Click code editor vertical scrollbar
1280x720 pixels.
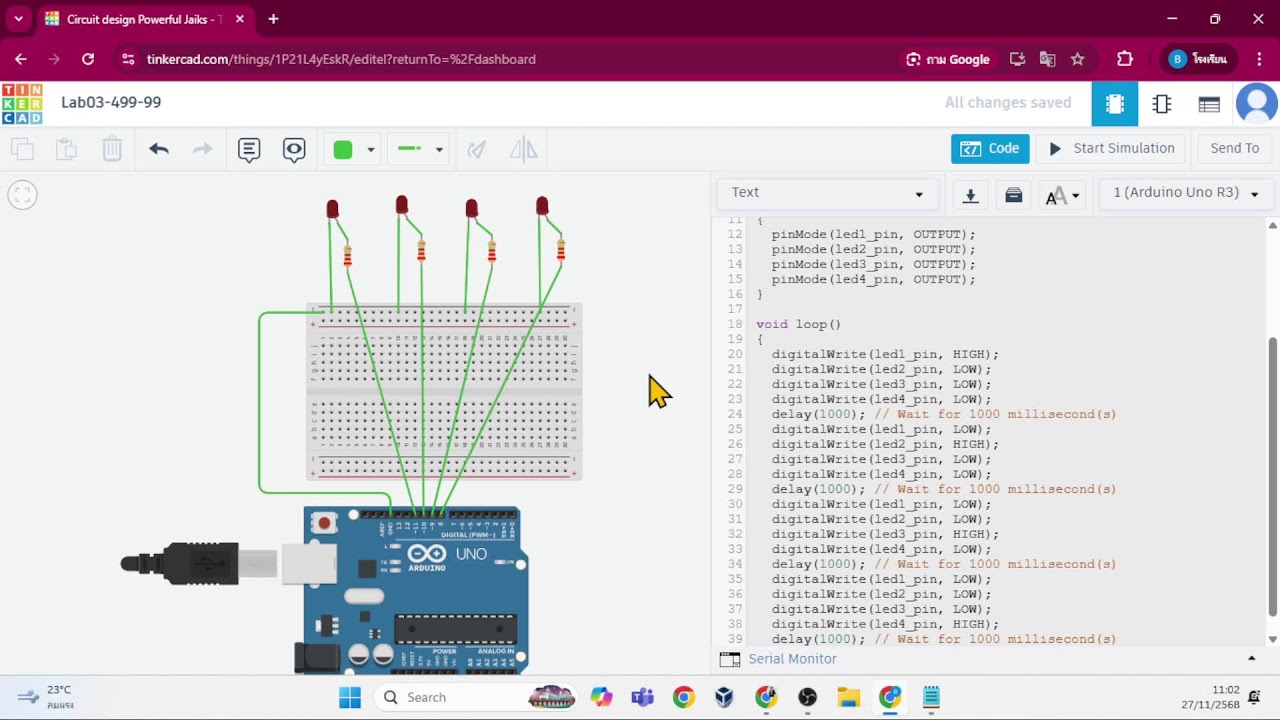1273,477
